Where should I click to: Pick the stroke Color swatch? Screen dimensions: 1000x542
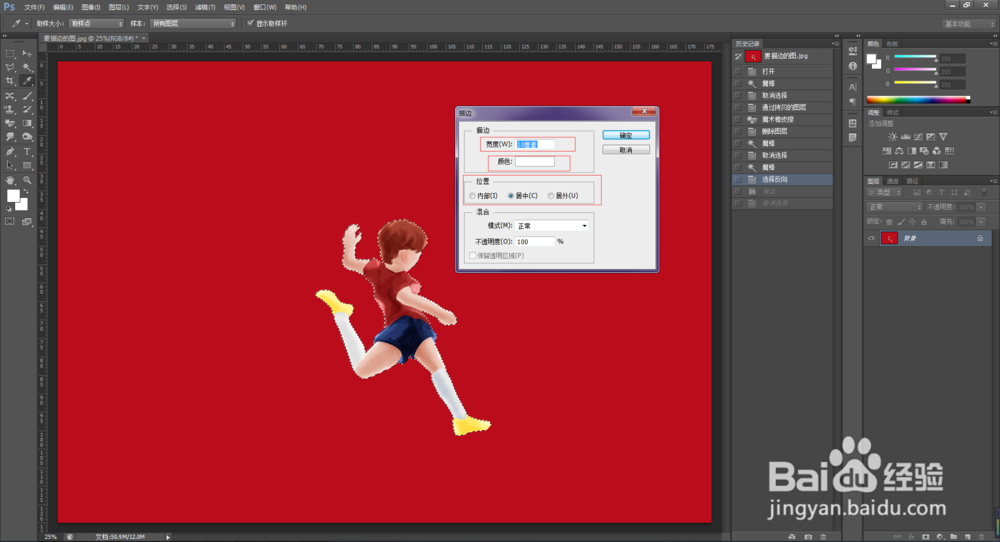[534, 162]
